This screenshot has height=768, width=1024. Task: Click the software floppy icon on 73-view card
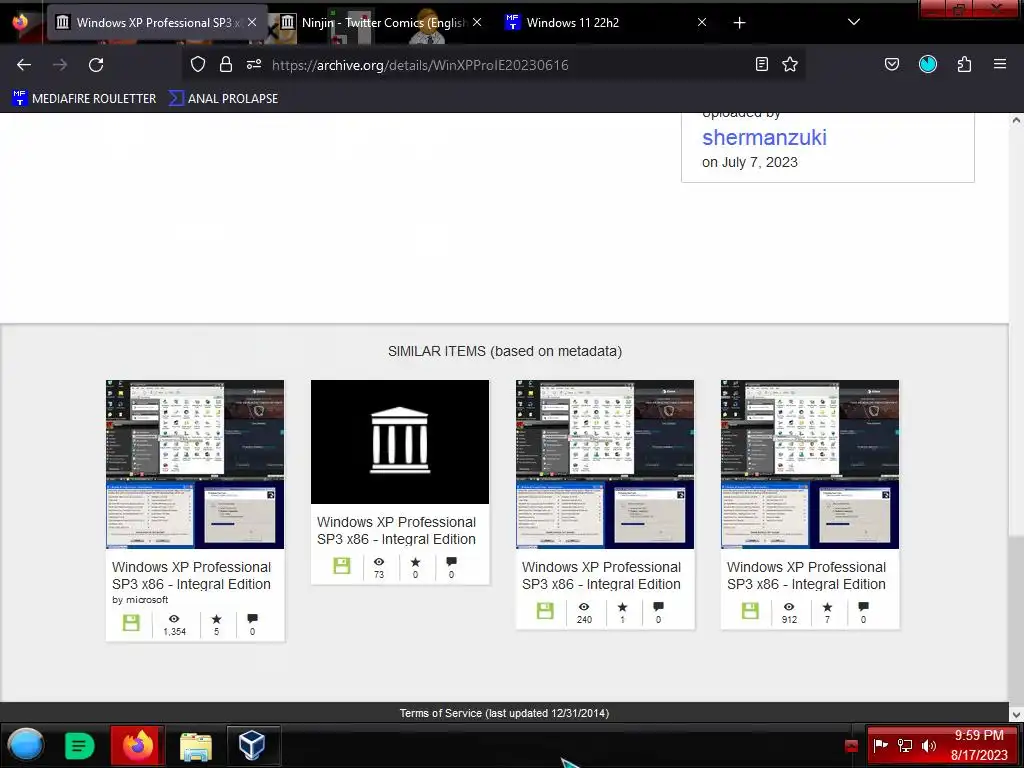tap(342, 566)
